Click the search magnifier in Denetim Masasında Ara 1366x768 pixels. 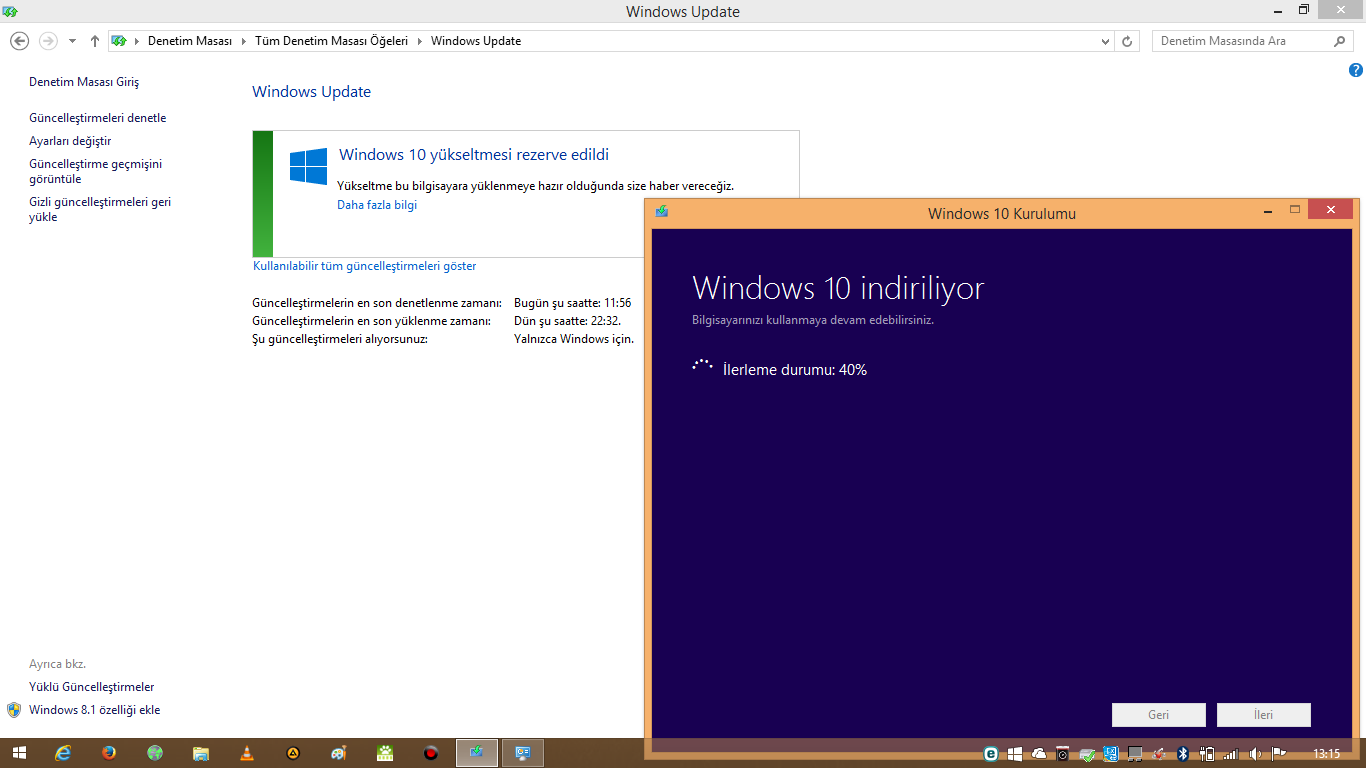1340,41
